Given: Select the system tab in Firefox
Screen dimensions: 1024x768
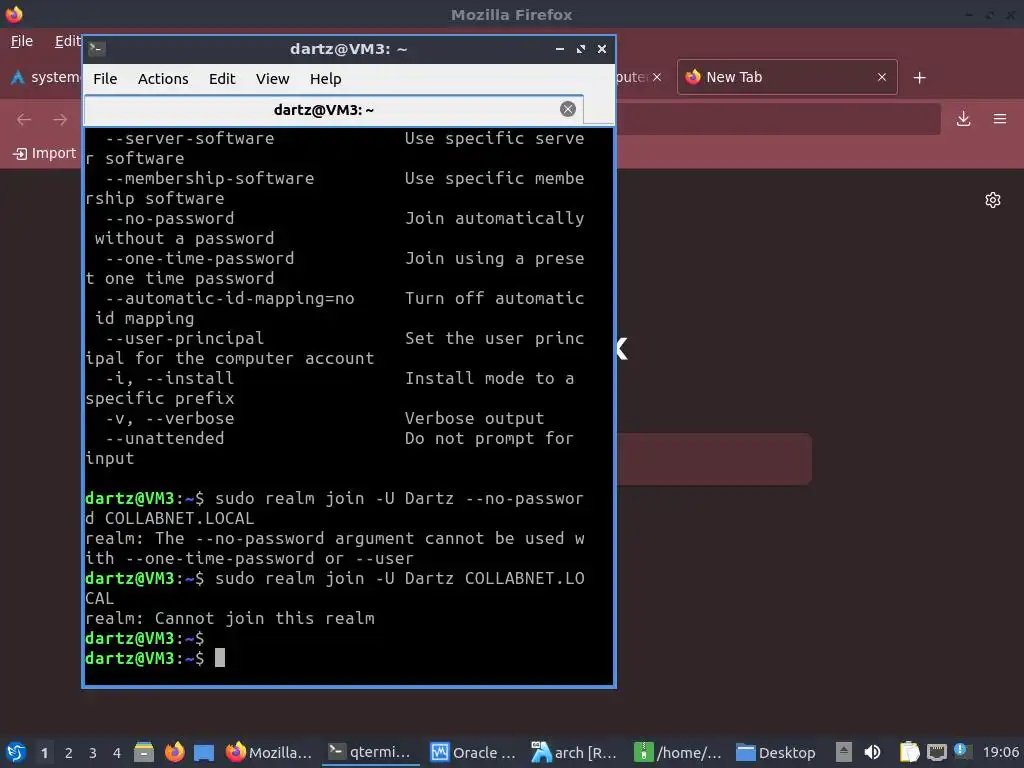Looking at the screenshot, I should point(44,77).
